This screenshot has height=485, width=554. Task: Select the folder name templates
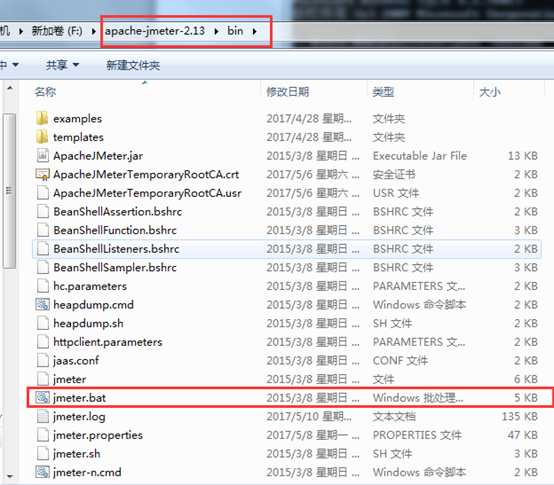pos(78,137)
